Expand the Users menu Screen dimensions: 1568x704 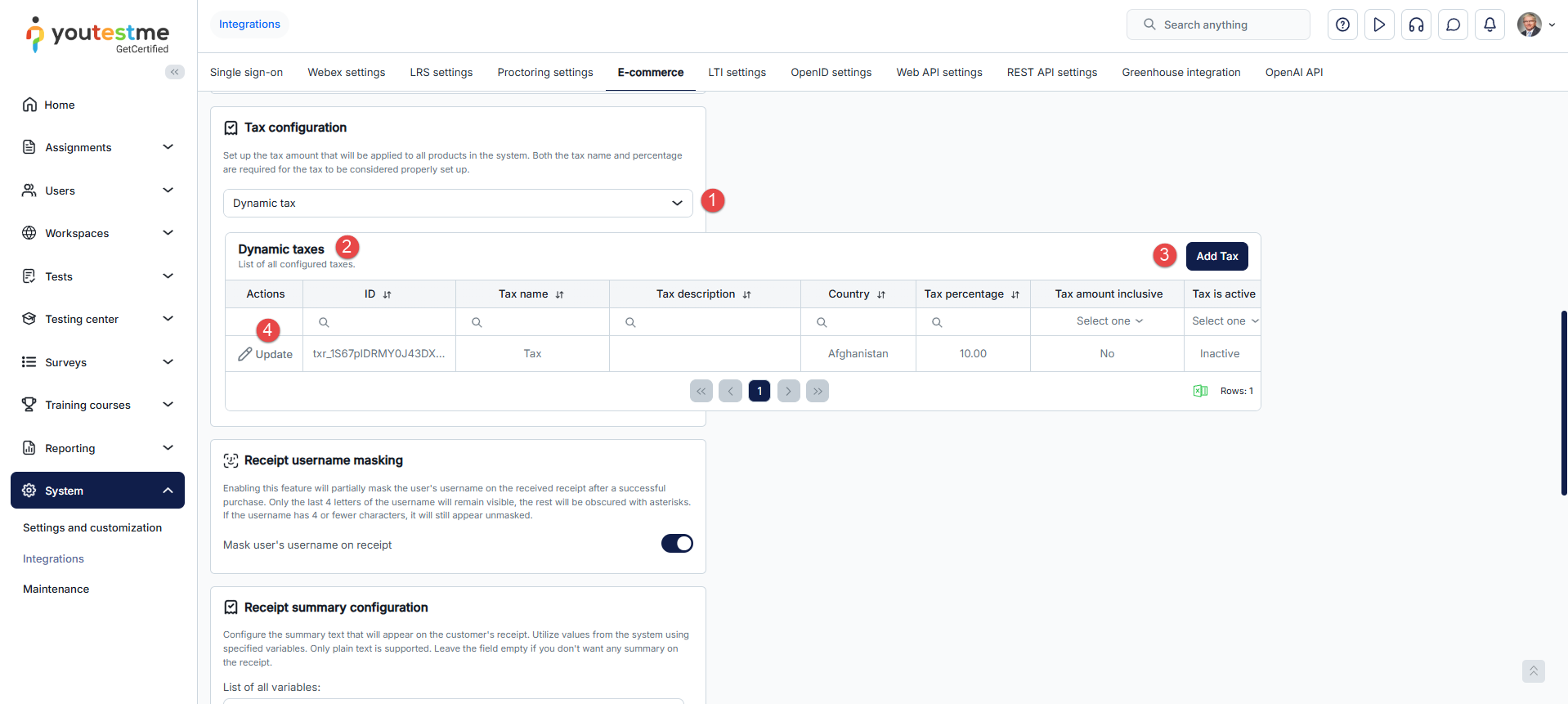pos(98,191)
